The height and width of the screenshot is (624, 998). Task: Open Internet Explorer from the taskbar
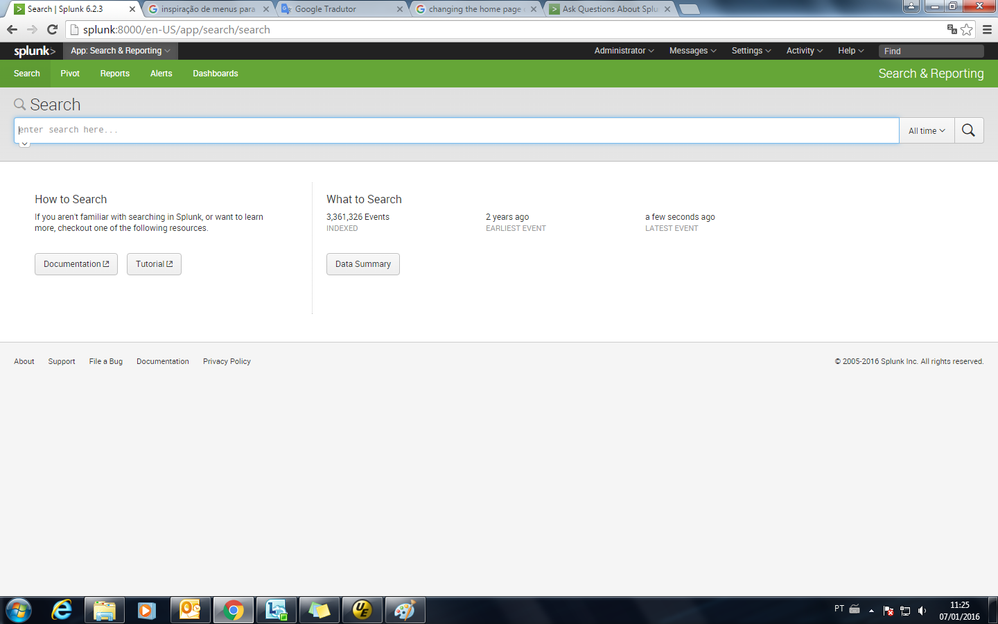click(x=61, y=609)
